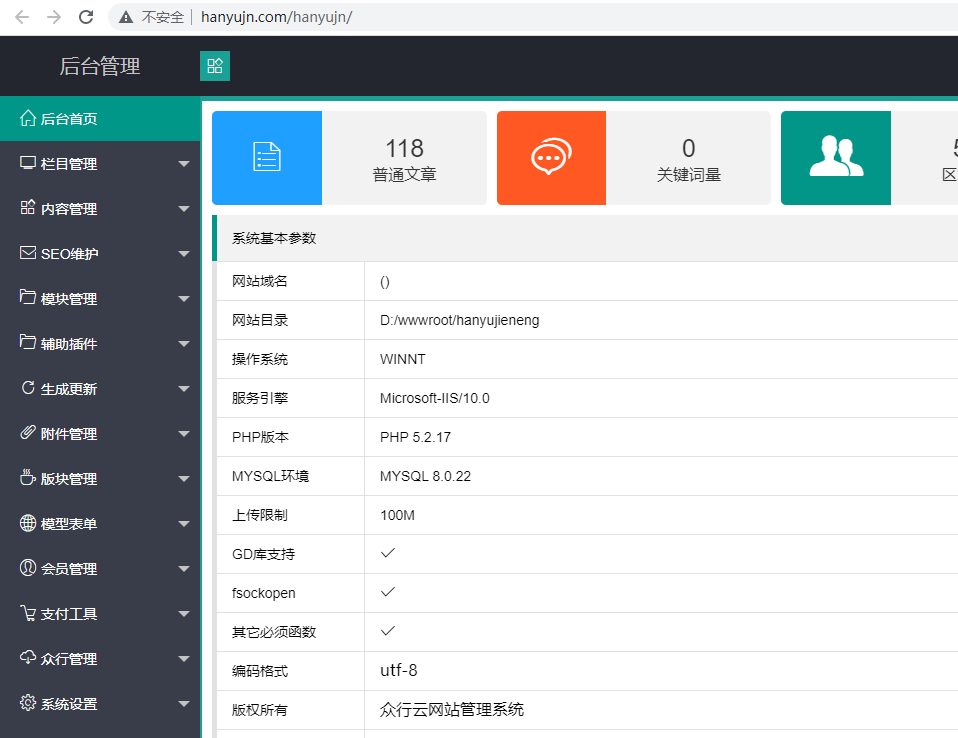The width and height of the screenshot is (958, 738).
Task: Expand the 生成更新 section arrow
Action: point(183,389)
